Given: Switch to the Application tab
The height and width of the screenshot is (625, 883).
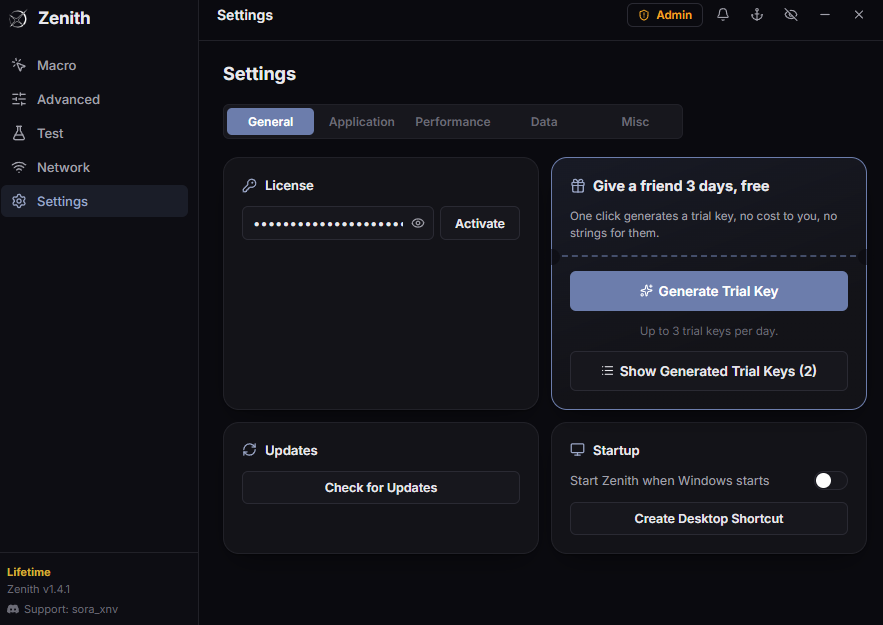Looking at the screenshot, I should point(362,122).
